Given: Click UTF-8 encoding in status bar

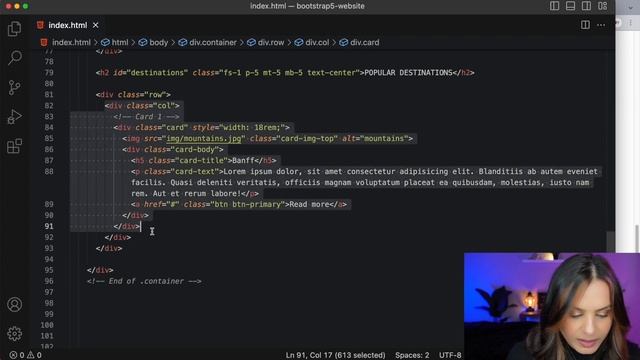Looking at the screenshot, I should pos(450,355).
